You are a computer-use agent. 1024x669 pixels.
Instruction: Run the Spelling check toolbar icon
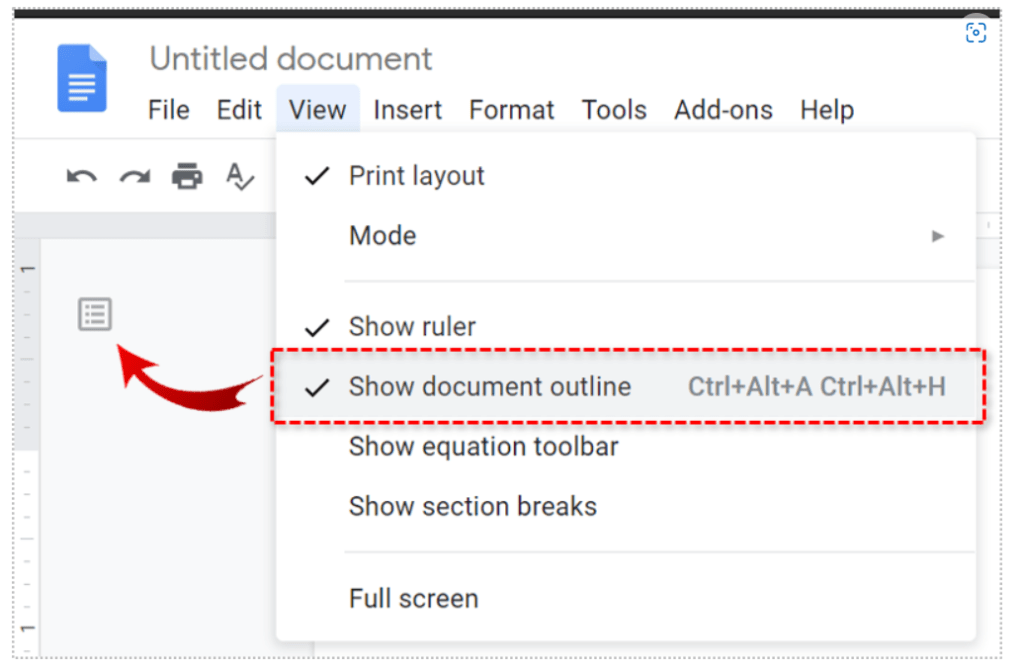coord(239,176)
